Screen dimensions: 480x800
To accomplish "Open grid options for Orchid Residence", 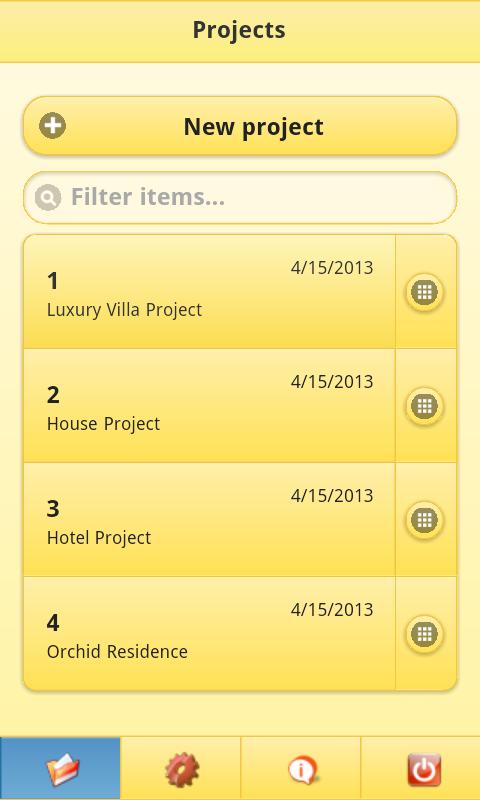I will tap(424, 634).
